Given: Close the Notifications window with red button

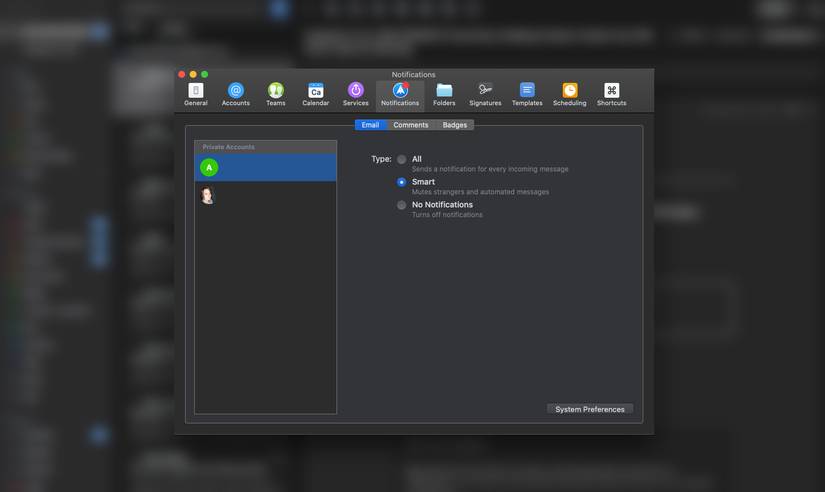Looking at the screenshot, I should click(x=182, y=74).
